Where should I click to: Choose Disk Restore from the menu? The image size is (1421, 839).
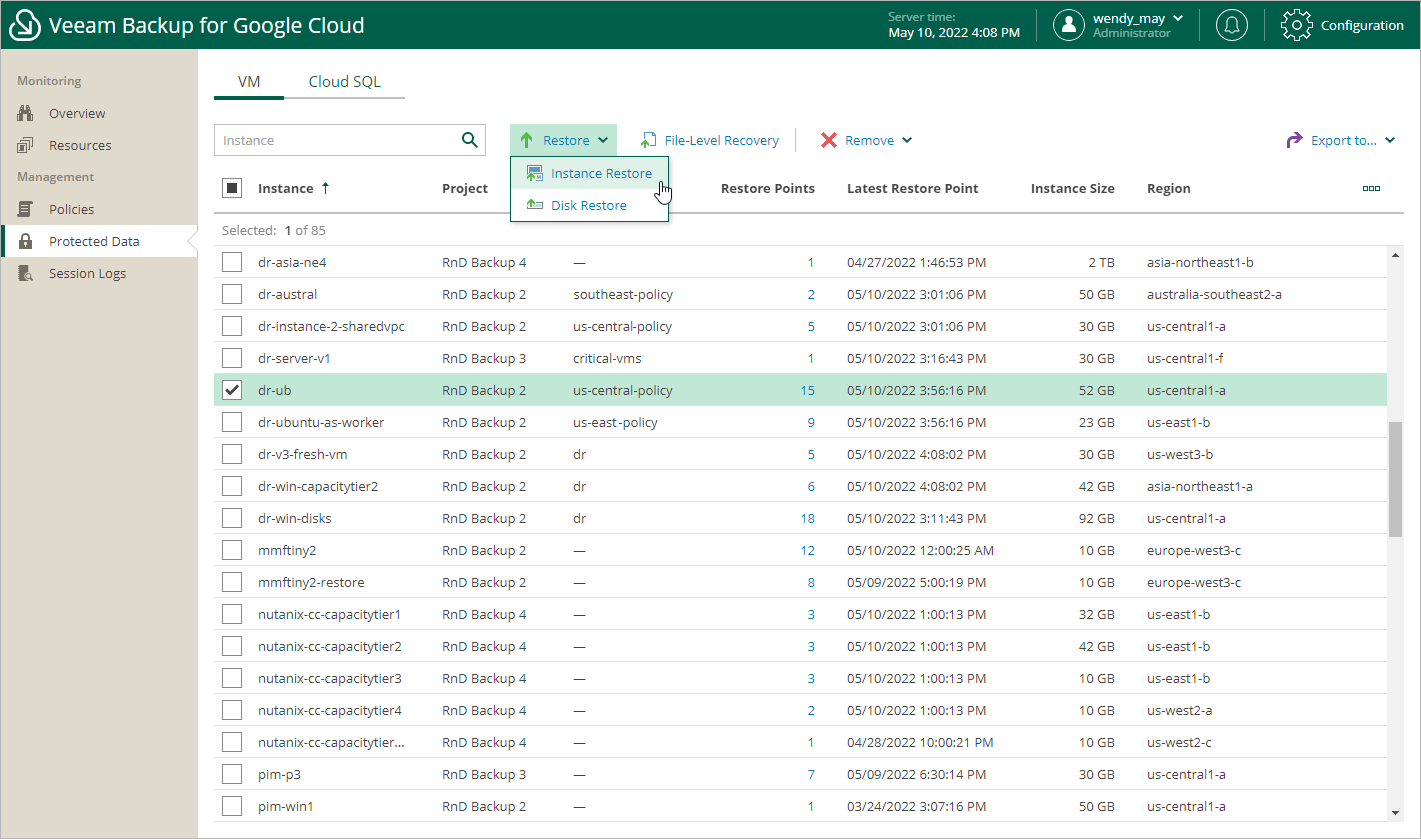(589, 205)
